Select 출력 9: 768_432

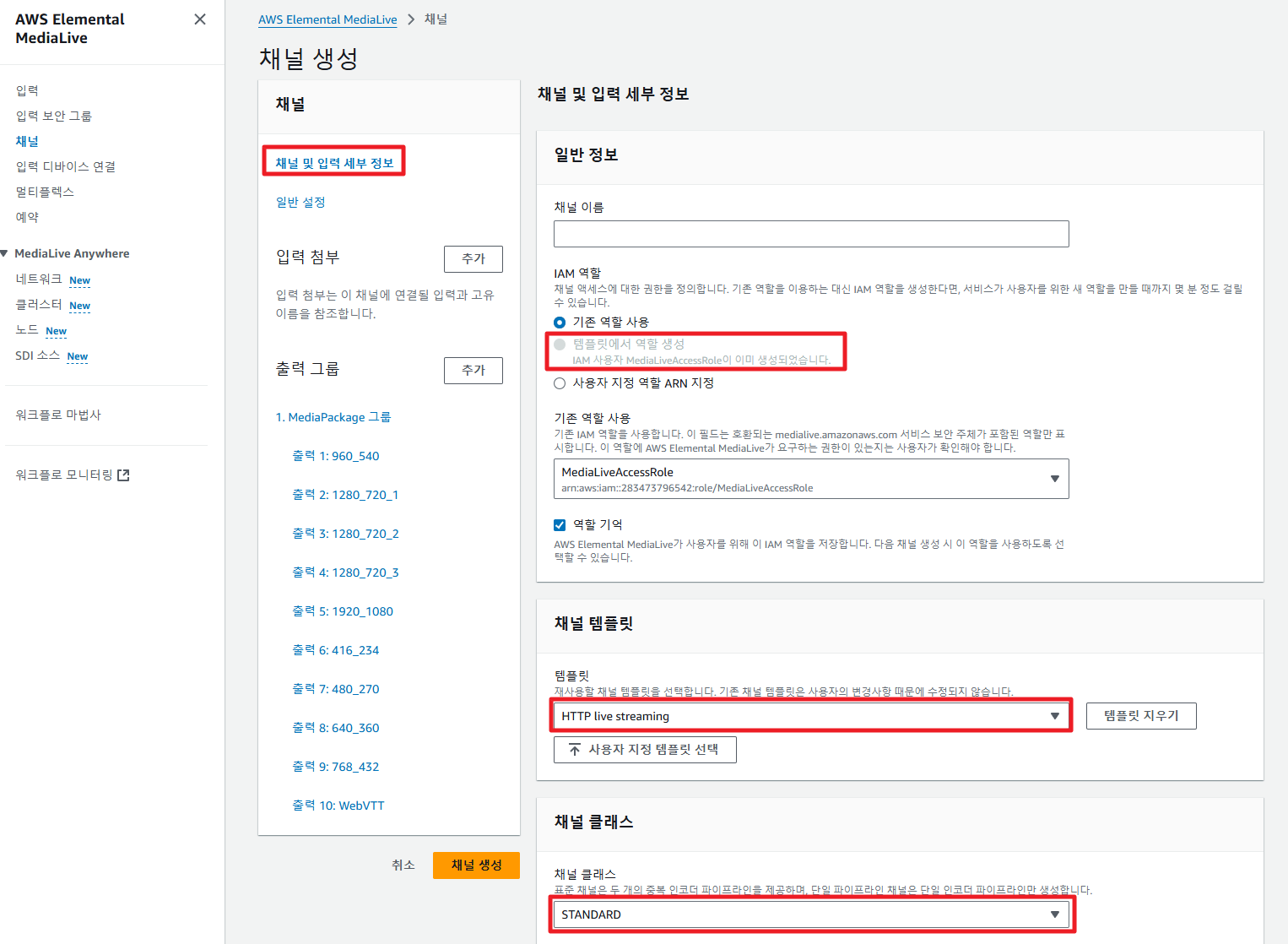click(x=336, y=767)
